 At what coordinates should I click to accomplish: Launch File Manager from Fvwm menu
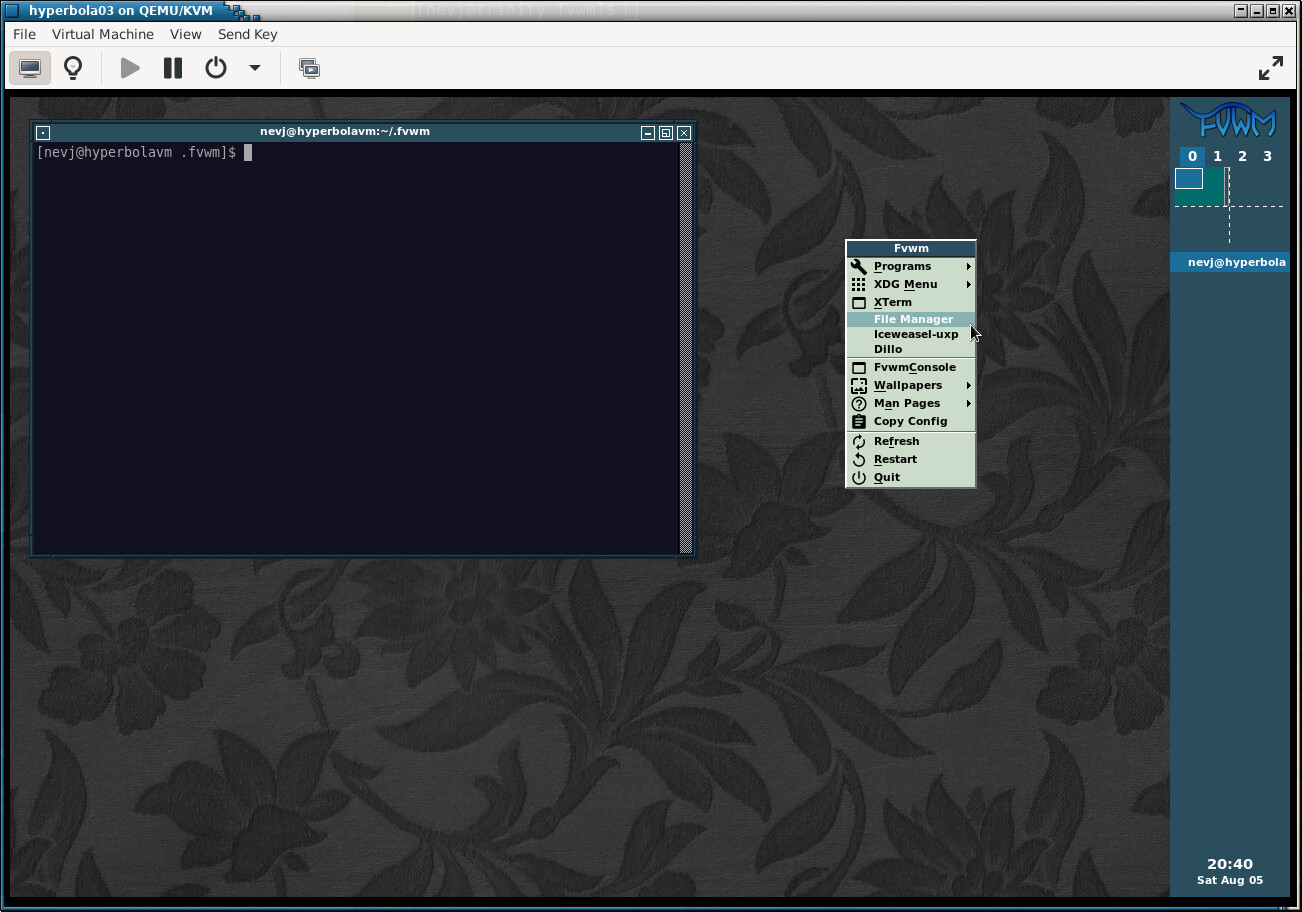[x=911, y=319]
